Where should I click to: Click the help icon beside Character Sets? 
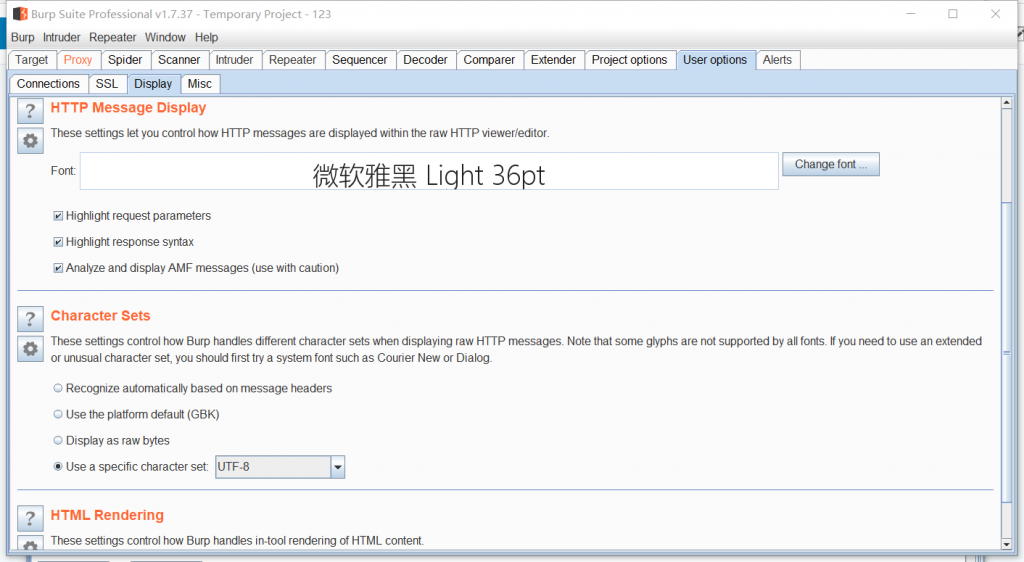click(30, 319)
